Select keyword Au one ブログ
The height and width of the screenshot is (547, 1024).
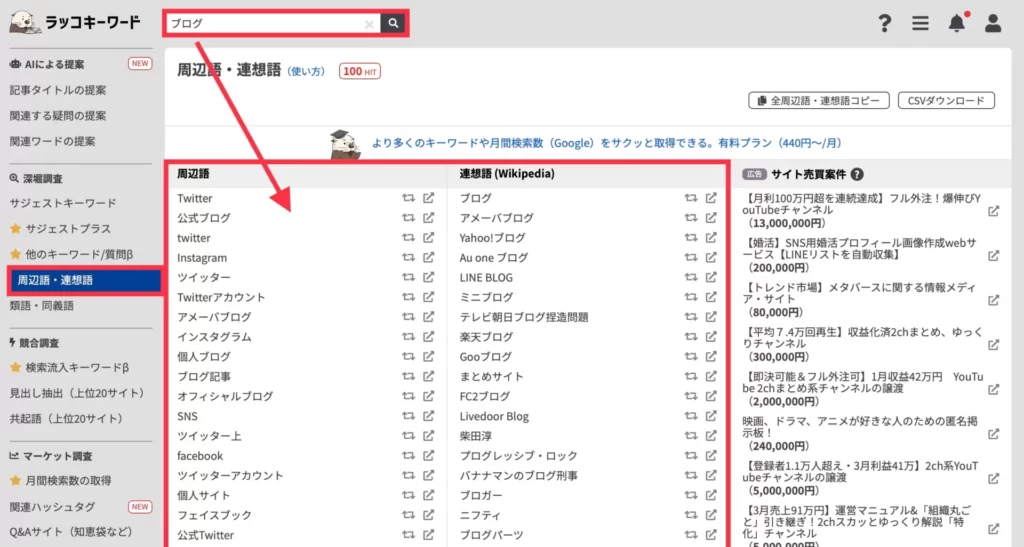tap(494, 257)
